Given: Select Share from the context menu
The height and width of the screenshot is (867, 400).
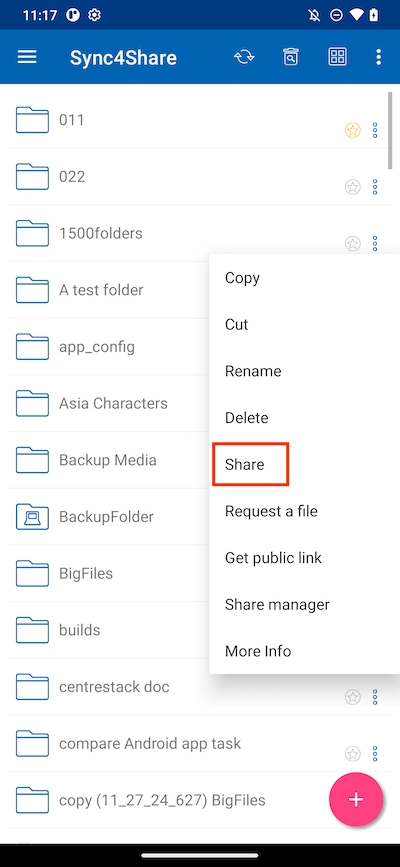Looking at the screenshot, I should click(x=245, y=464).
